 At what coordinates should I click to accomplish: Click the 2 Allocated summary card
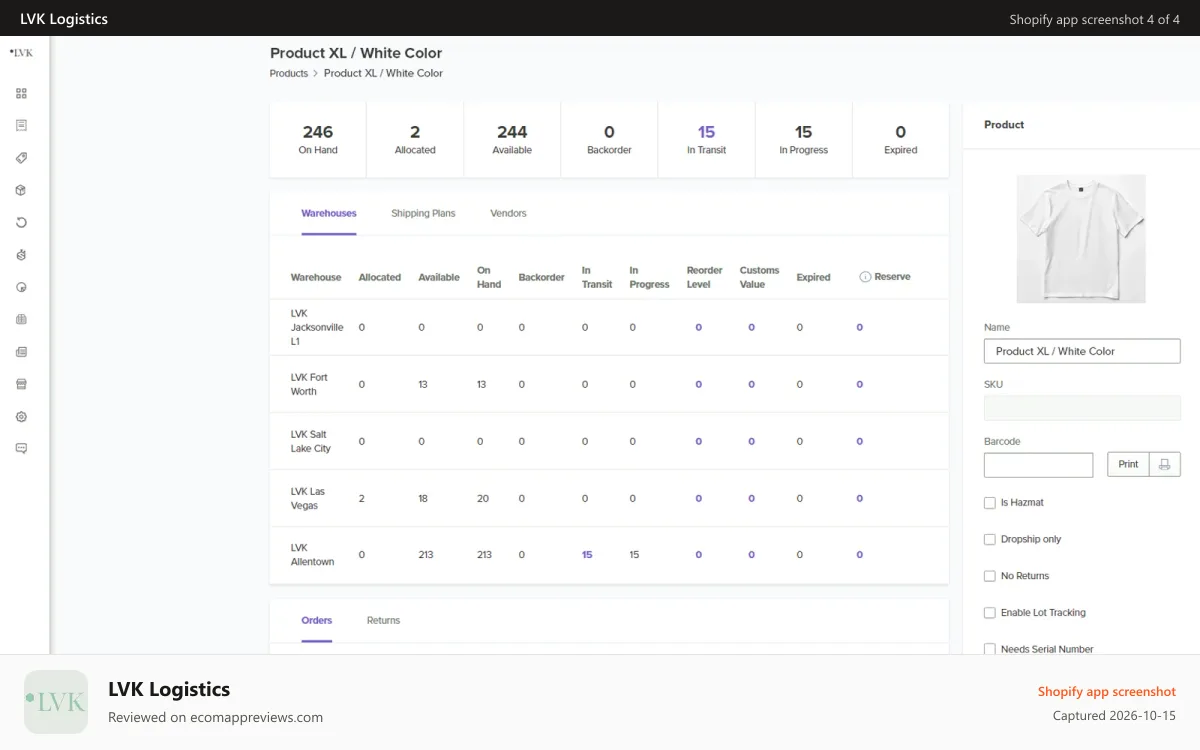click(x=415, y=139)
